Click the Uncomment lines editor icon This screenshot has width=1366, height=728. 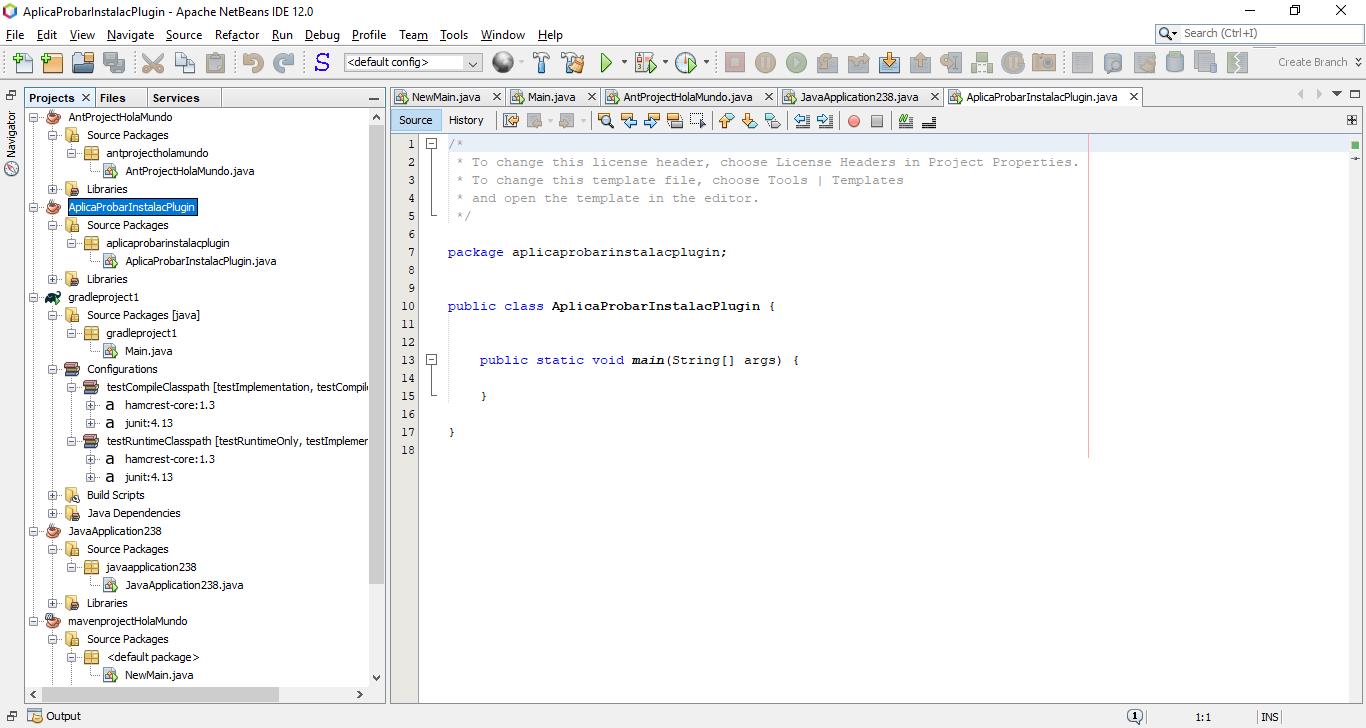[929, 121]
